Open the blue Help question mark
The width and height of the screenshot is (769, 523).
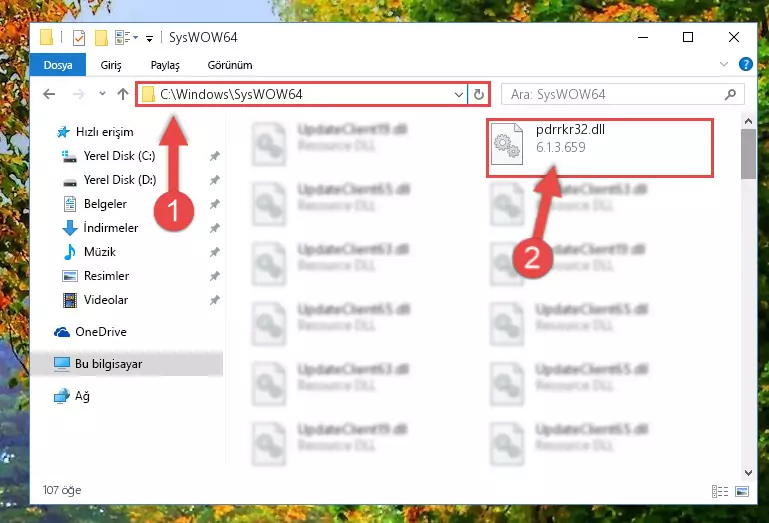745,64
